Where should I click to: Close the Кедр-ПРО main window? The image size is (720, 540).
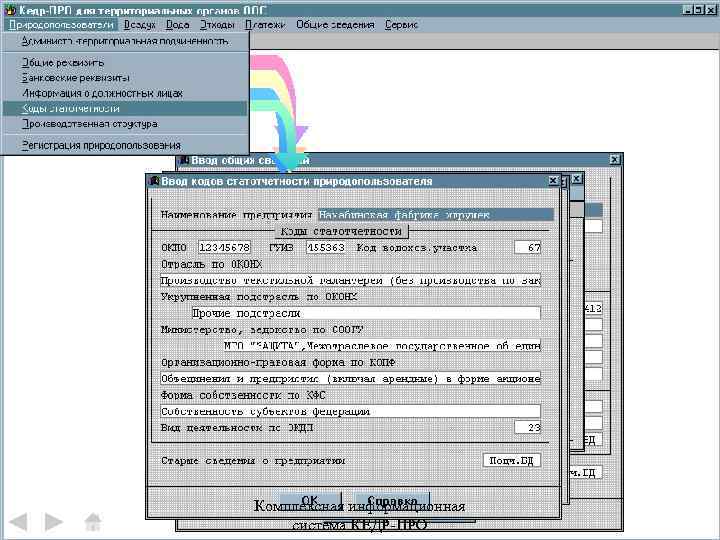click(710, 9)
